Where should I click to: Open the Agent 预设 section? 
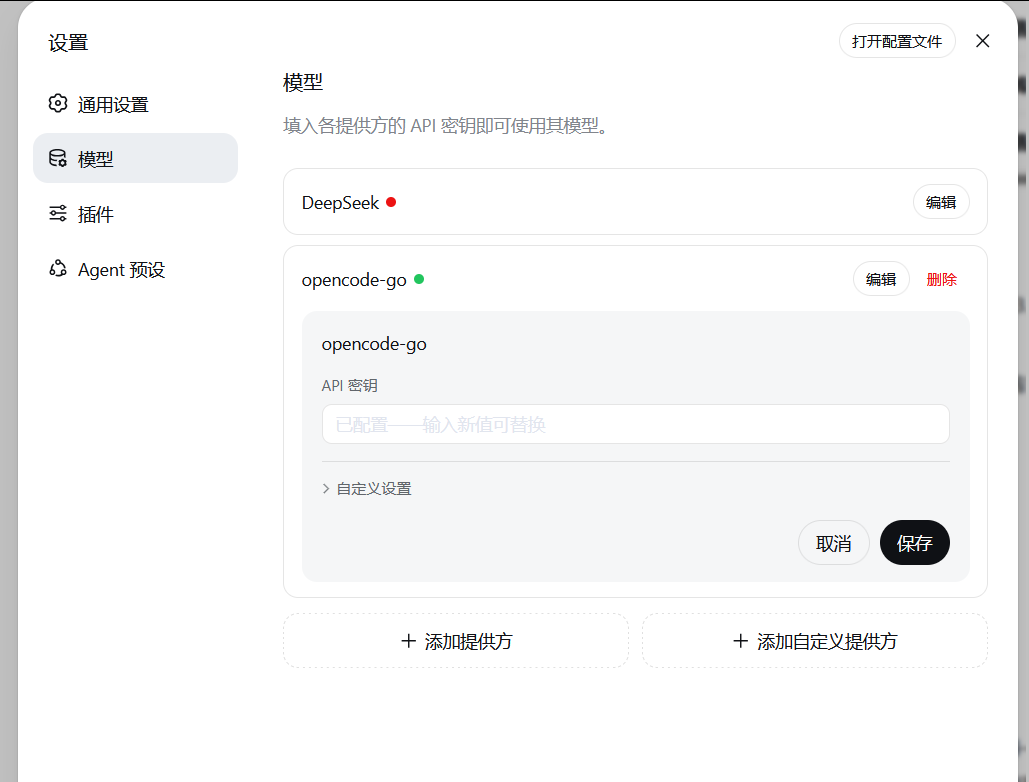135,269
